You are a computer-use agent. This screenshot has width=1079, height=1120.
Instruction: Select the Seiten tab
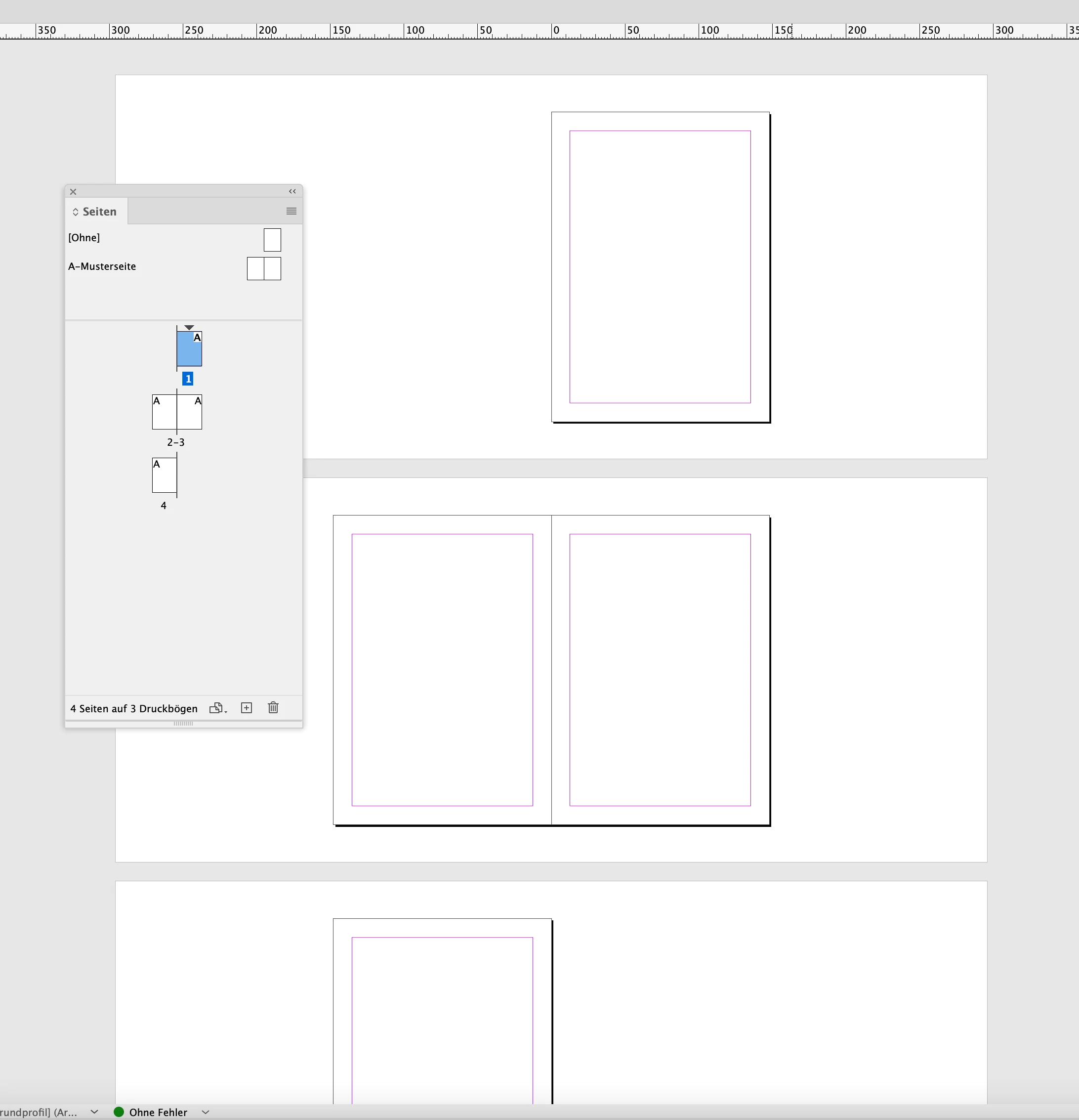(99, 212)
